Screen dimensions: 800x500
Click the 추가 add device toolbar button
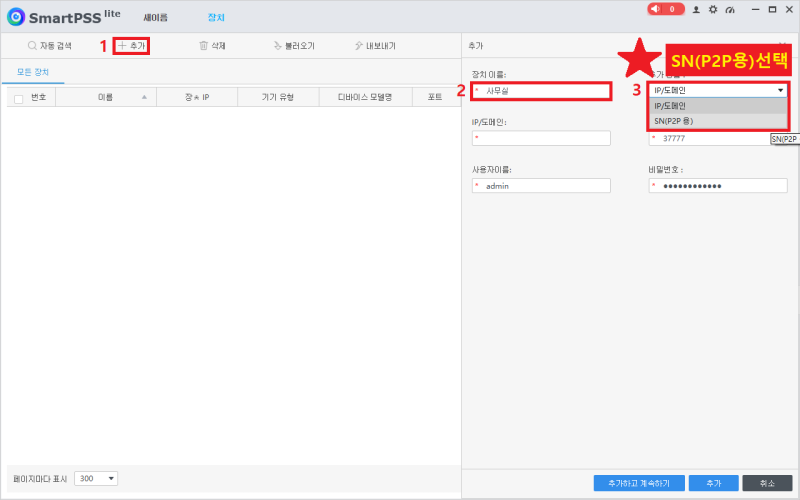(132, 46)
